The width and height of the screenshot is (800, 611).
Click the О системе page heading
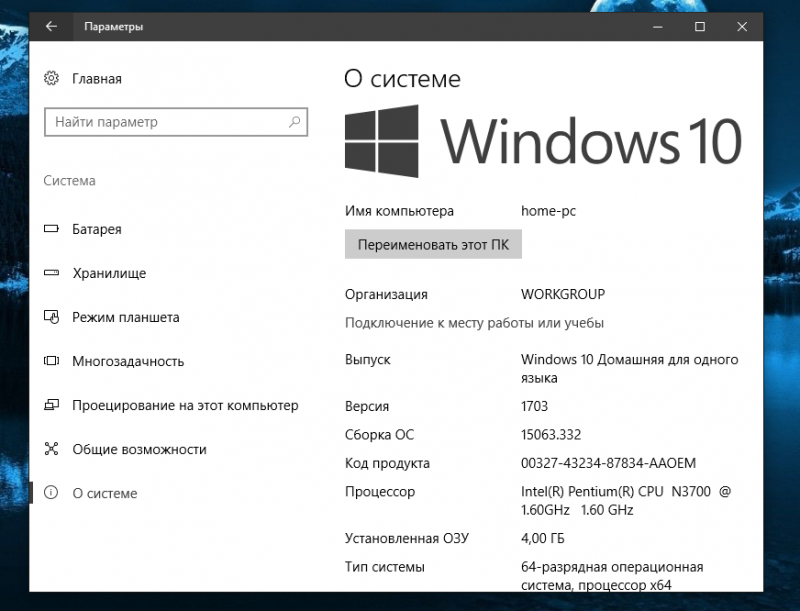click(403, 79)
